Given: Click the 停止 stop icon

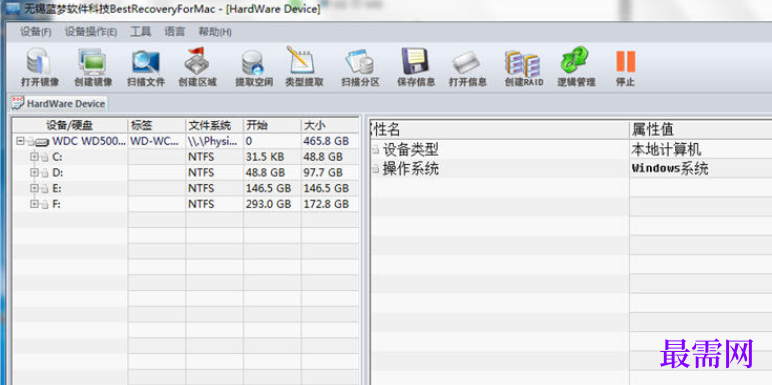Looking at the screenshot, I should 625,62.
